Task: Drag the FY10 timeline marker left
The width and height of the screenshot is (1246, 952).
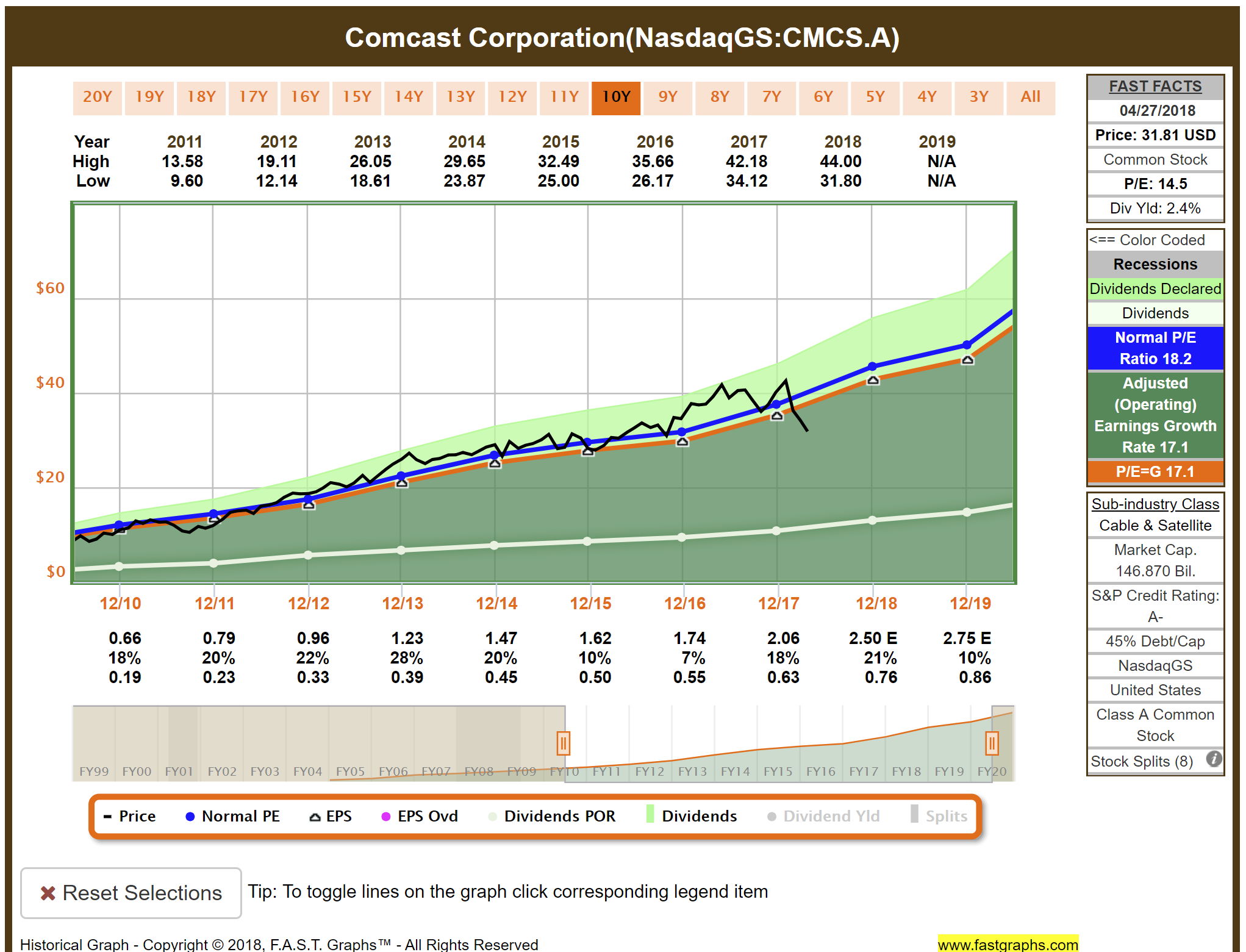Action: pyautogui.click(x=557, y=740)
